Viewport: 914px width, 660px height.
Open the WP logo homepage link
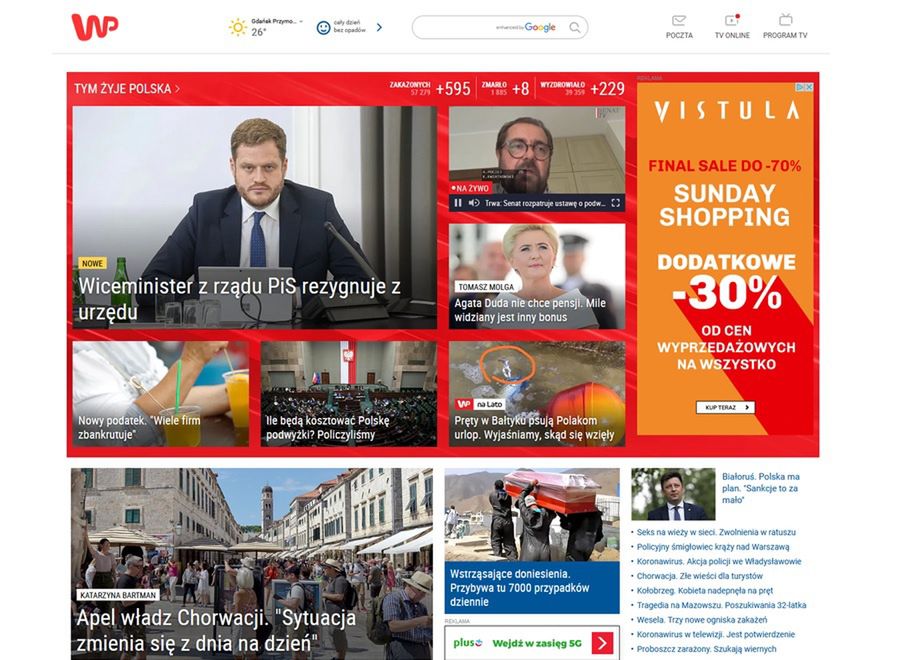click(94, 27)
